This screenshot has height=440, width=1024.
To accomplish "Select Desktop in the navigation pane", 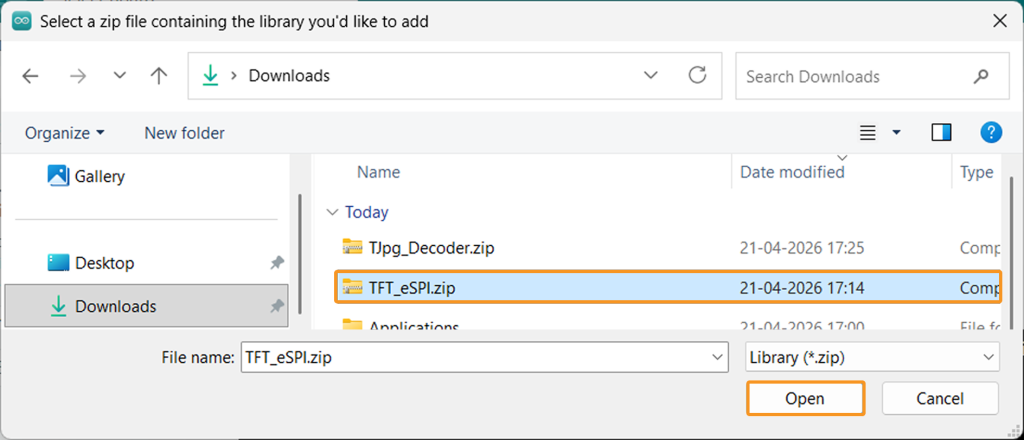I will tap(91, 263).
